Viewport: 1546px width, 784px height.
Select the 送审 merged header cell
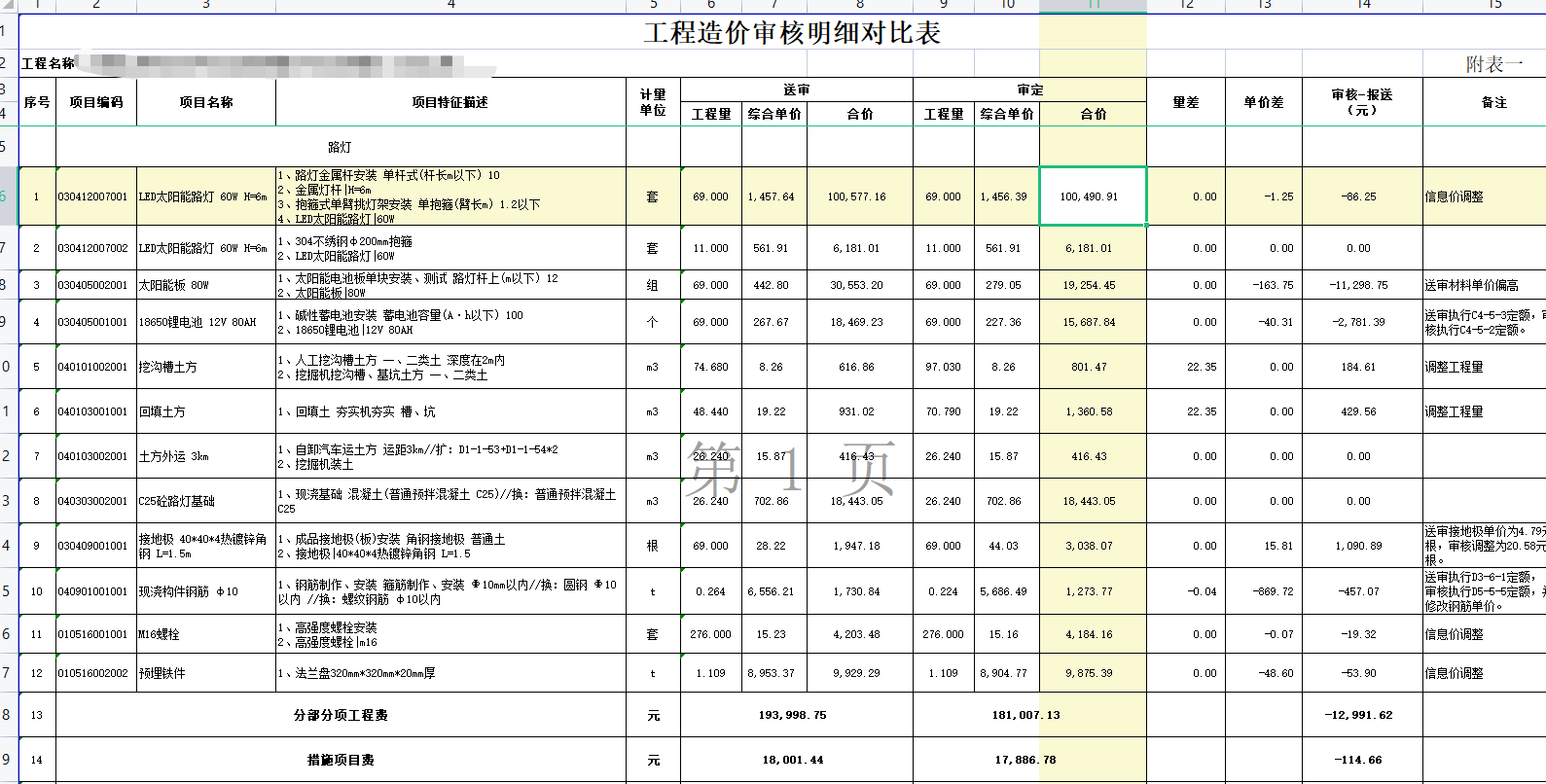797,89
